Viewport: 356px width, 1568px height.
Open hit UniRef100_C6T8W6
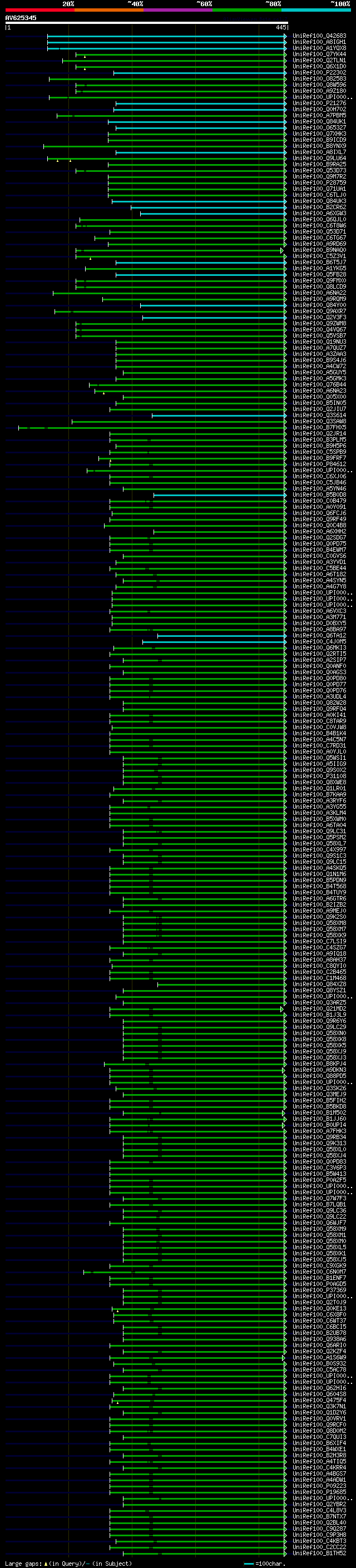(319, 226)
